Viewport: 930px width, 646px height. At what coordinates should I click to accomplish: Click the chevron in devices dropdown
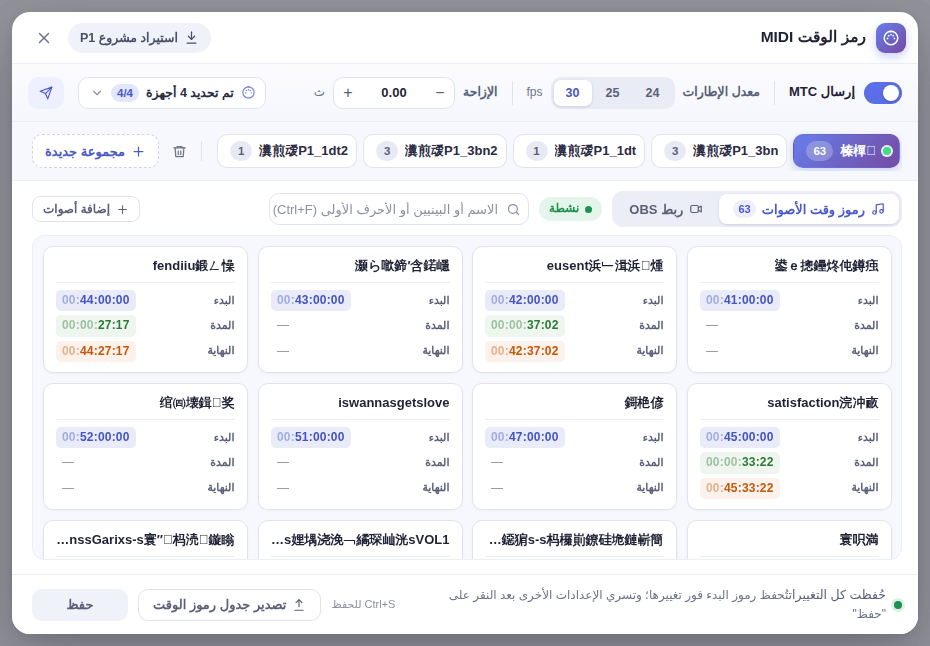97,93
